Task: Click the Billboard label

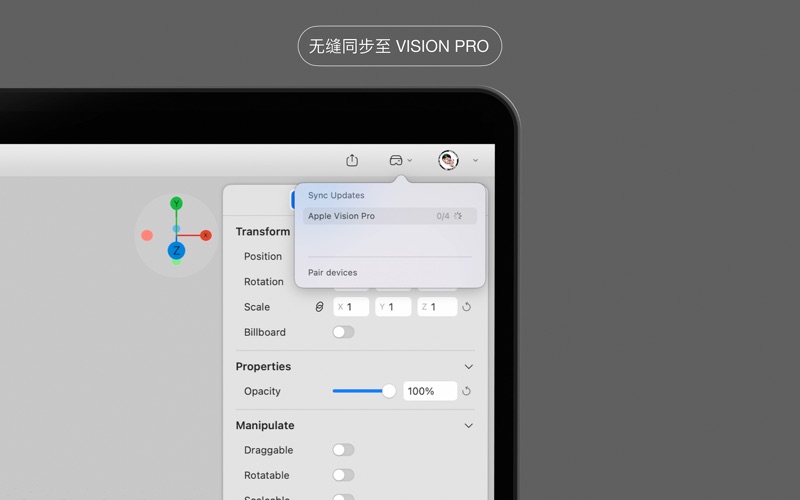Action: pyautogui.click(x=265, y=332)
